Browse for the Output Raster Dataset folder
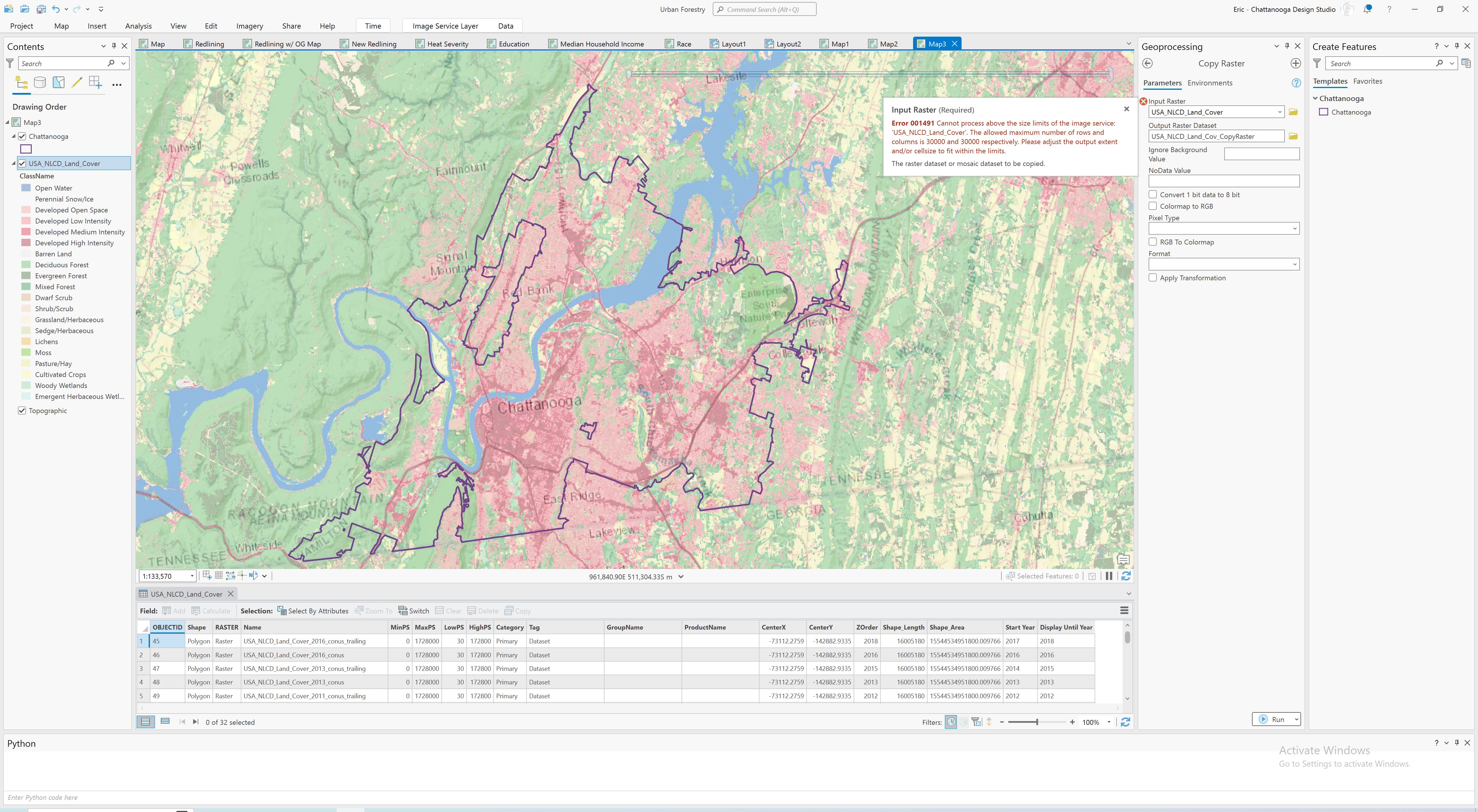This screenshot has width=1478, height=812. click(1293, 136)
